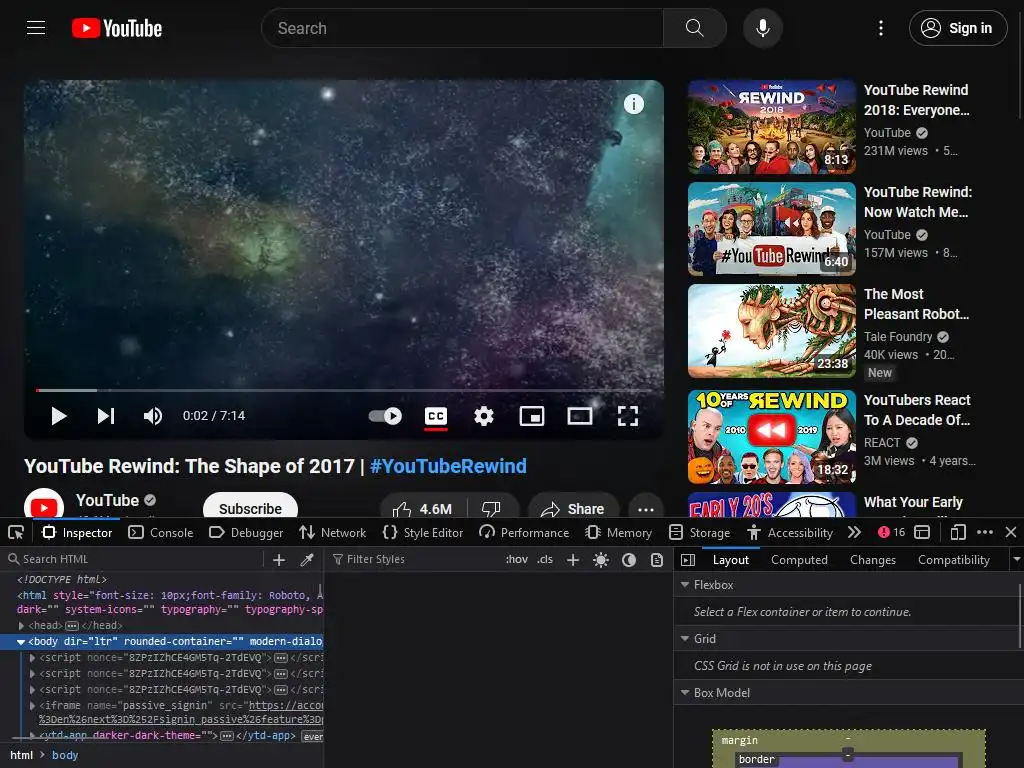The width and height of the screenshot is (1024, 768).
Task: Start voice search with microphone icon
Action: point(762,28)
